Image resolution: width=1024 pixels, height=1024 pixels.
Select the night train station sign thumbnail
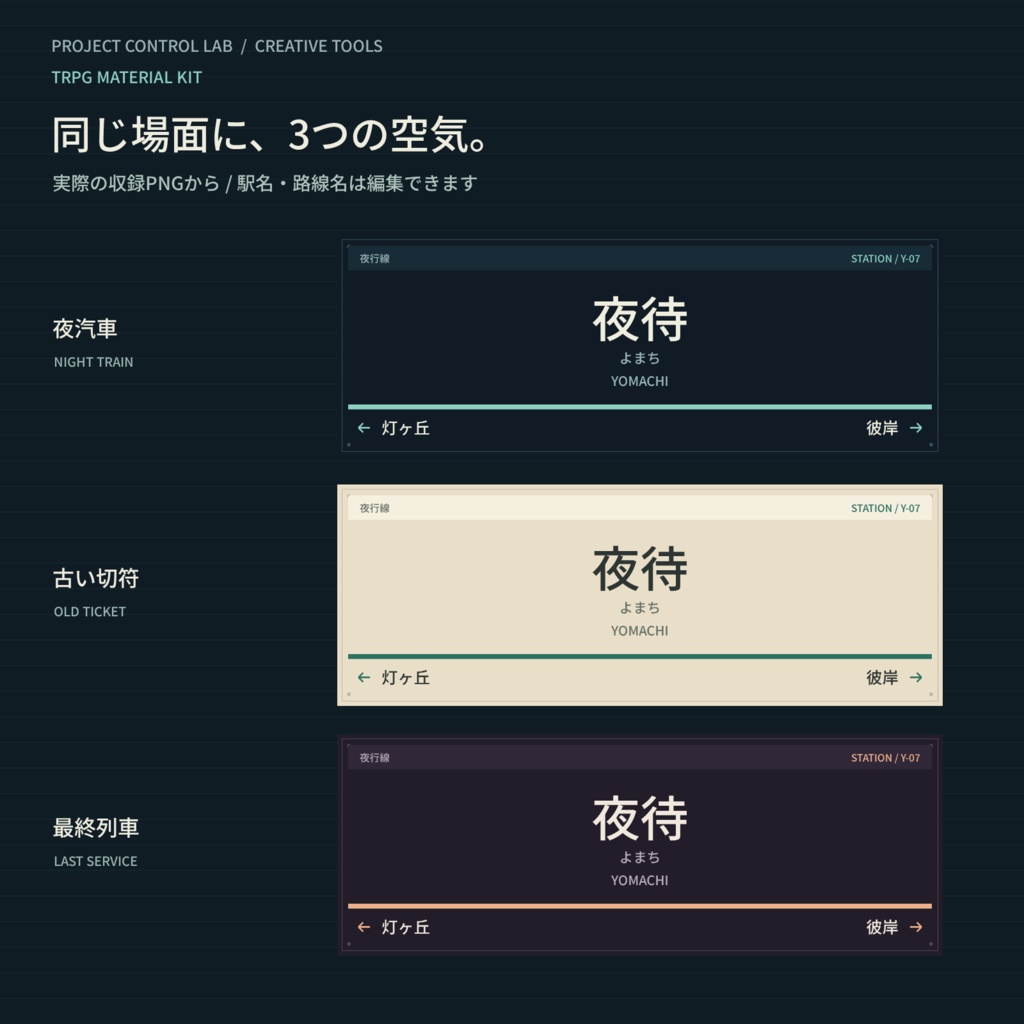coord(640,345)
